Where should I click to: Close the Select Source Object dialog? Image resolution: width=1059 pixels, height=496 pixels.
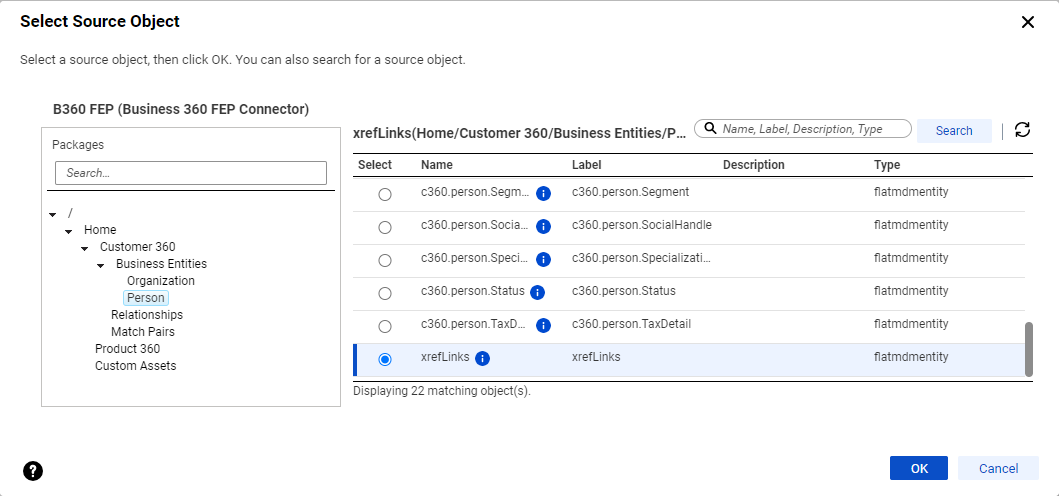click(x=1027, y=22)
